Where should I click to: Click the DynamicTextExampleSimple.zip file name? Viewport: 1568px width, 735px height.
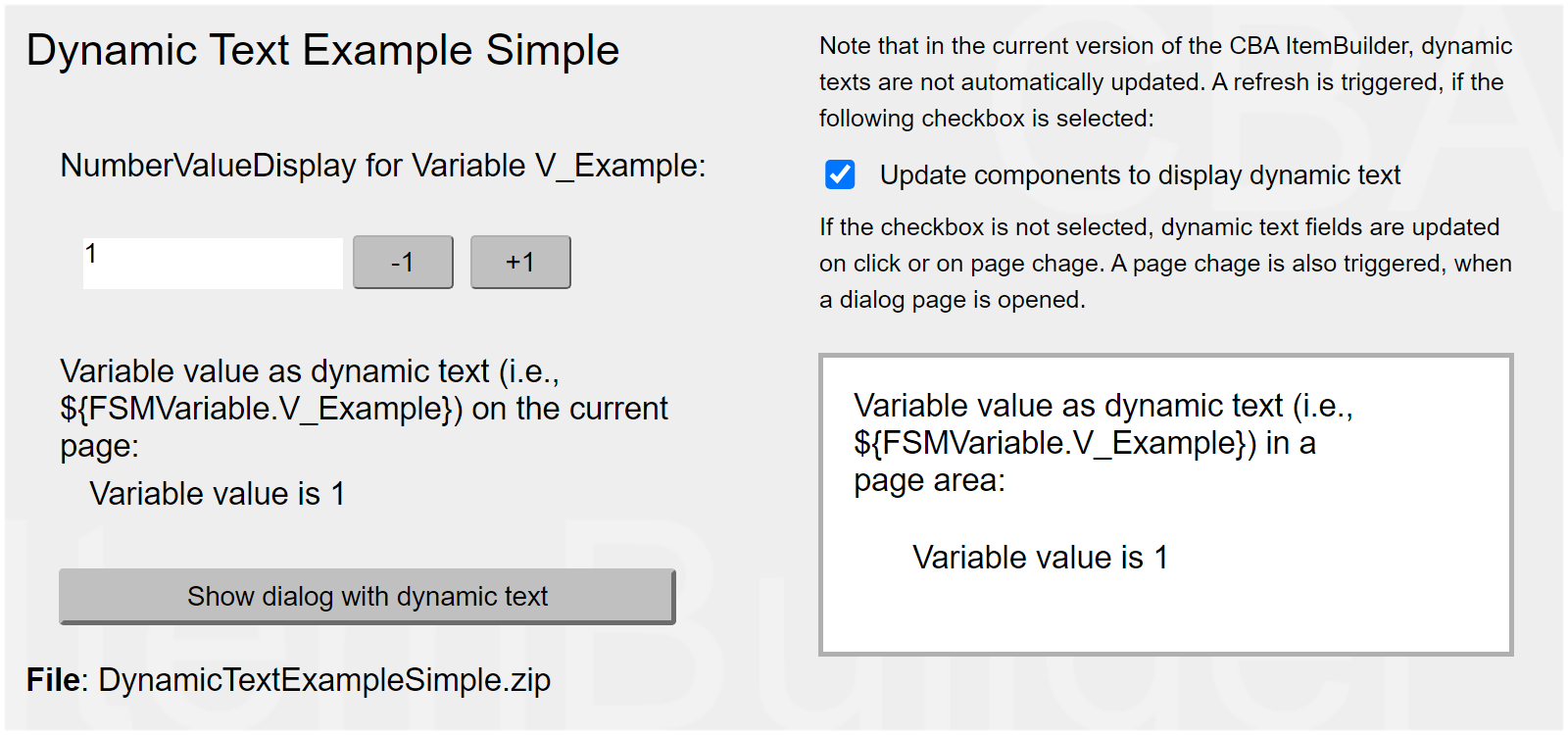tap(324, 680)
